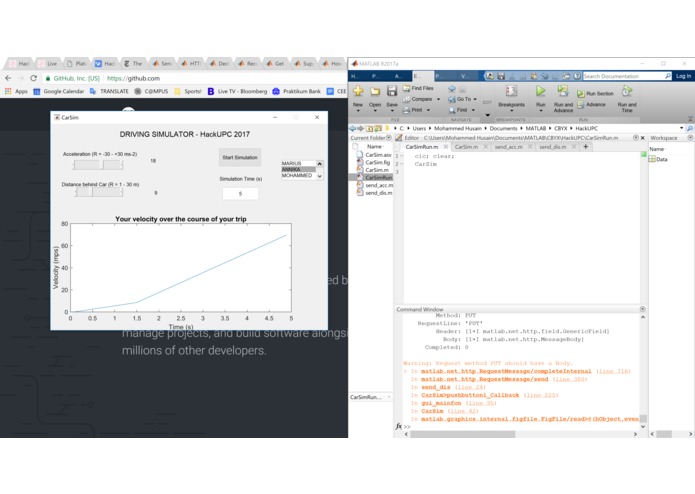Open the Live TV - Bloomberg bookmark
The image size is (695, 494).
pos(238,91)
